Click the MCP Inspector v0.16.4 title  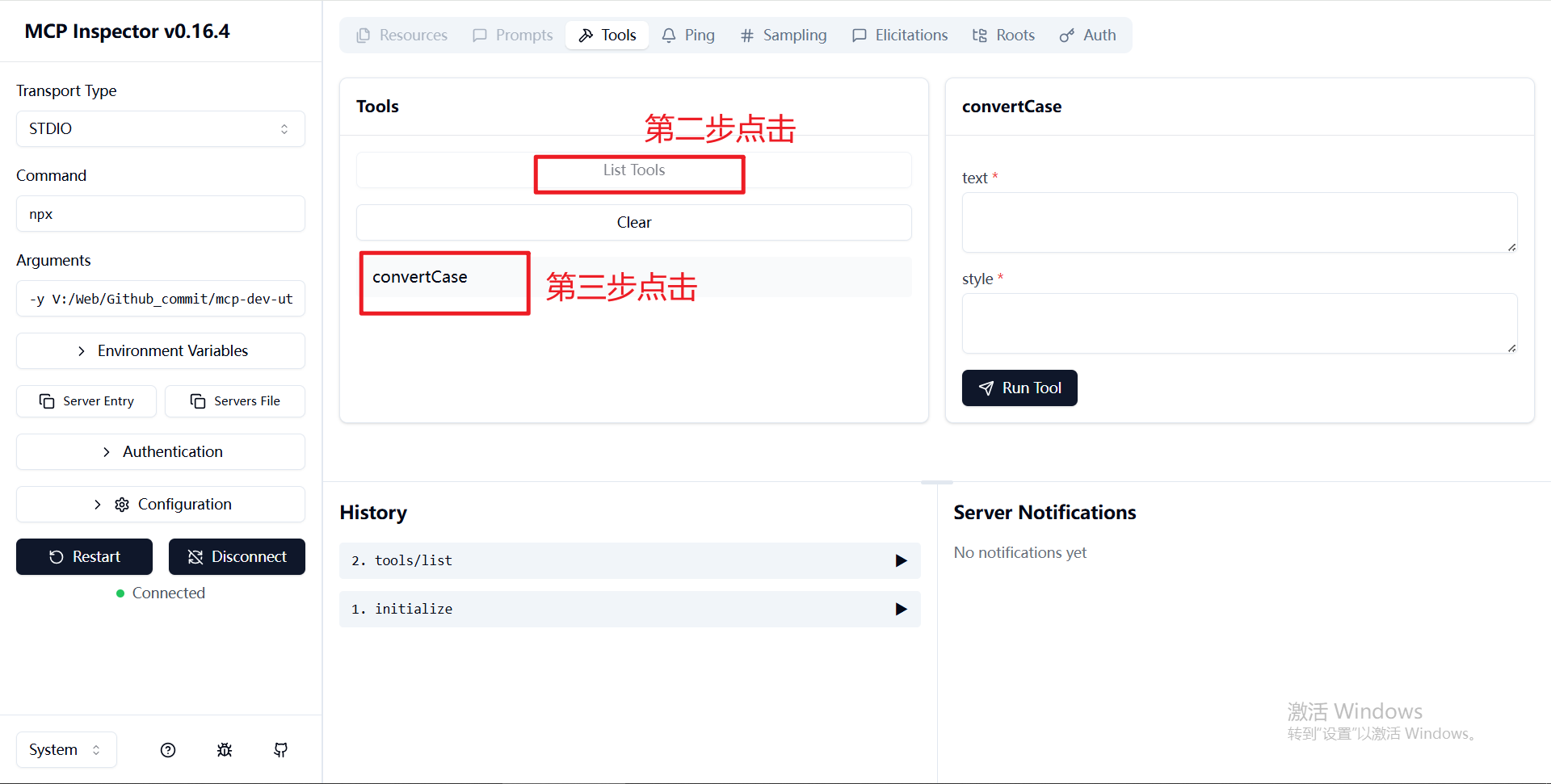pyautogui.click(x=127, y=31)
